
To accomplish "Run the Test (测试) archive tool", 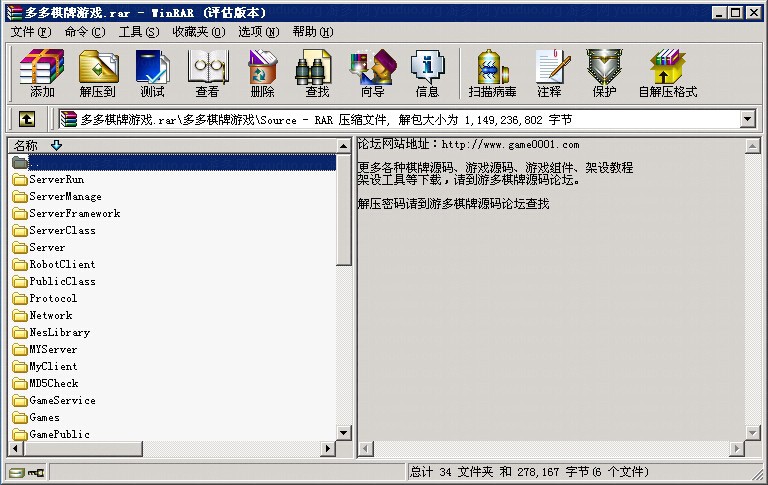I will point(152,73).
